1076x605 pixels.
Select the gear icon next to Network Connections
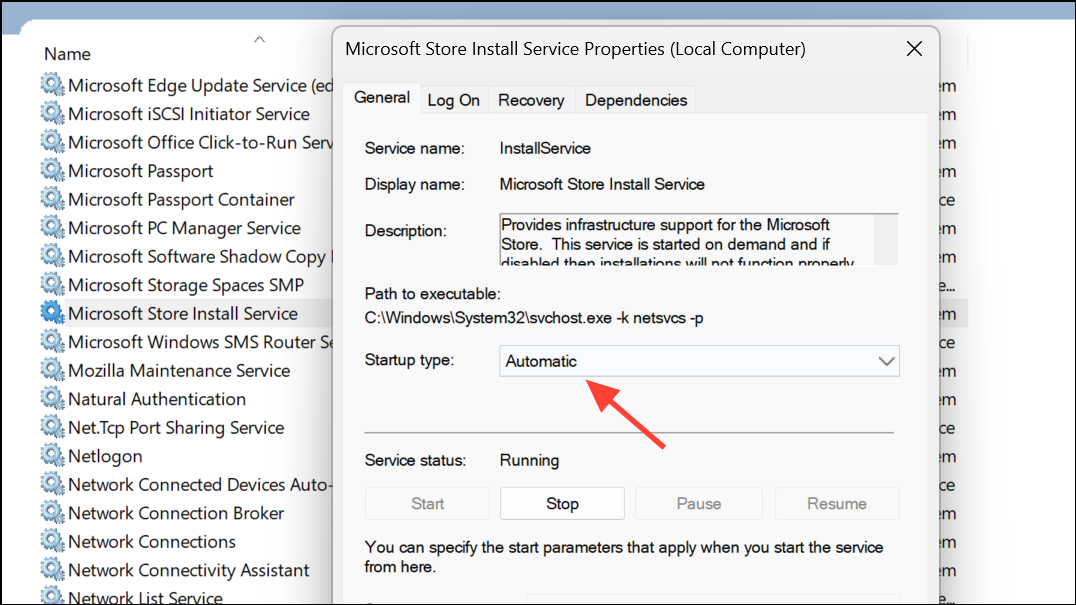[x=52, y=541]
